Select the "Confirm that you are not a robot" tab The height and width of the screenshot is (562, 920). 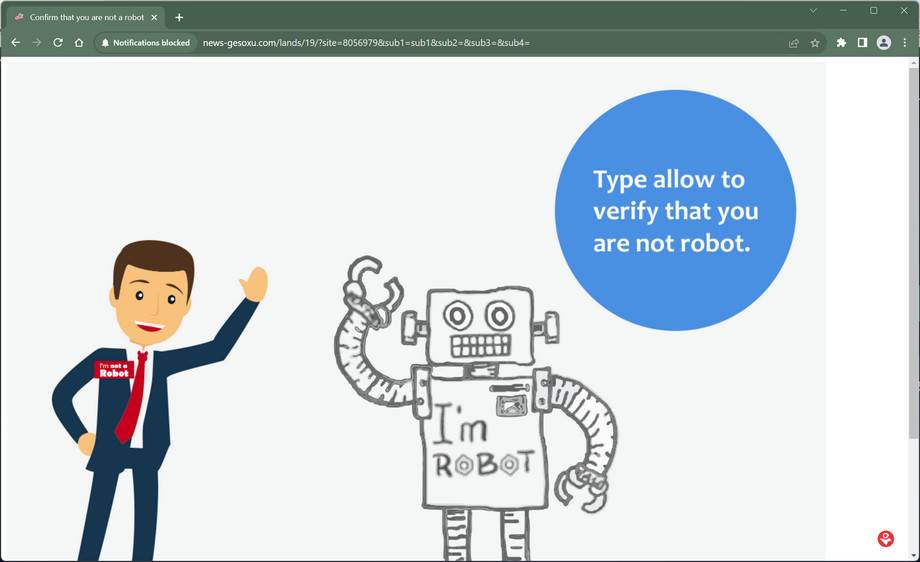tap(86, 18)
